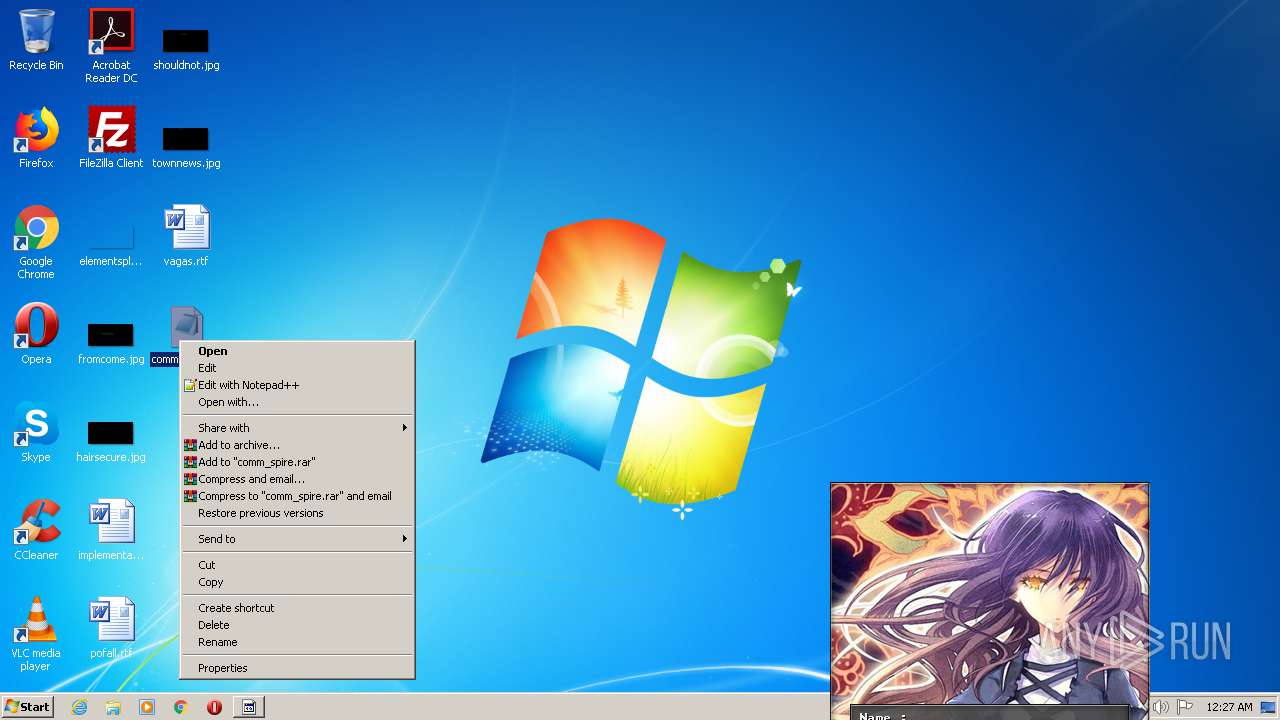This screenshot has height=720, width=1280.
Task: Click Chrome icon in taskbar
Action: pyautogui.click(x=181, y=707)
